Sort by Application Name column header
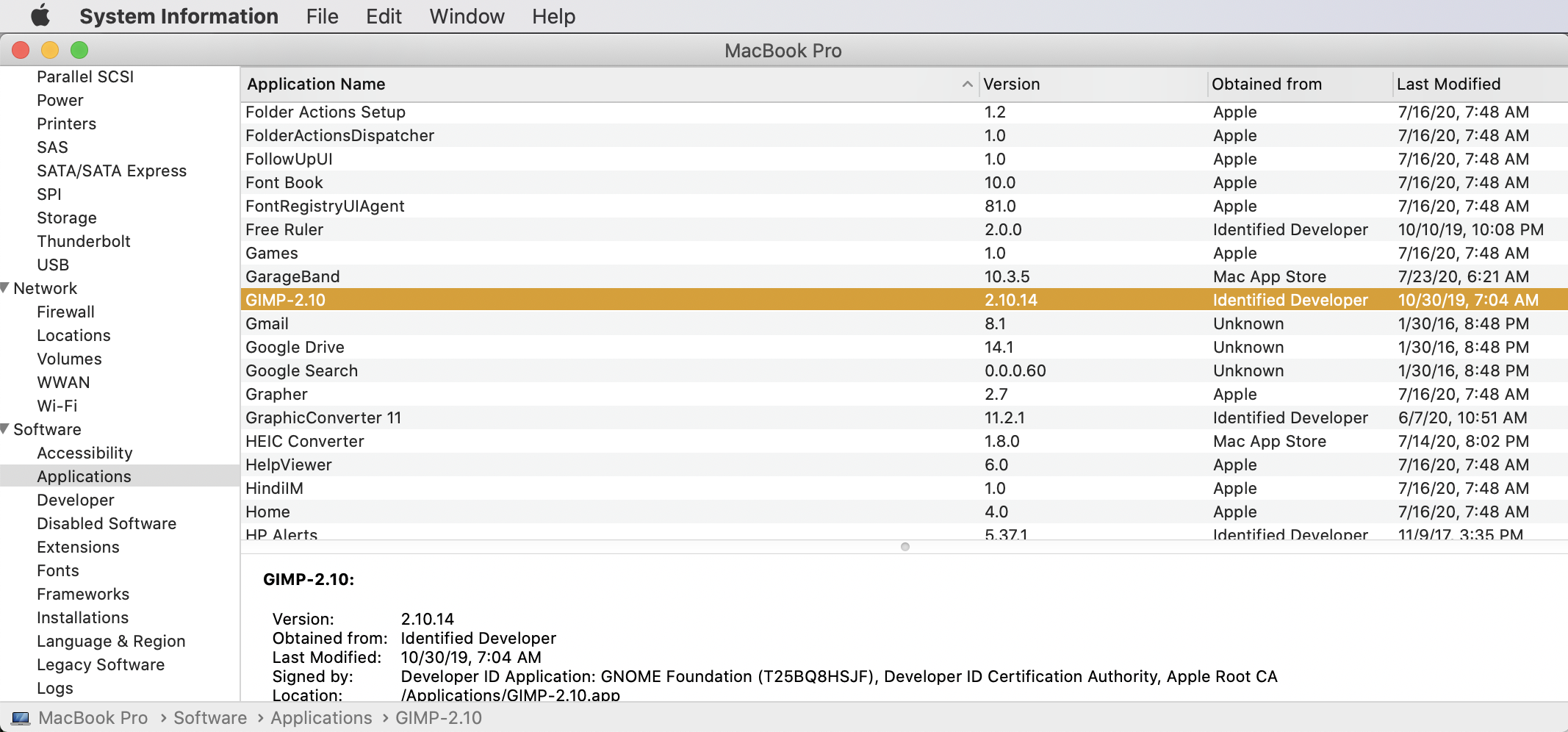Screen dimensions: 1568x732 (x=609, y=85)
